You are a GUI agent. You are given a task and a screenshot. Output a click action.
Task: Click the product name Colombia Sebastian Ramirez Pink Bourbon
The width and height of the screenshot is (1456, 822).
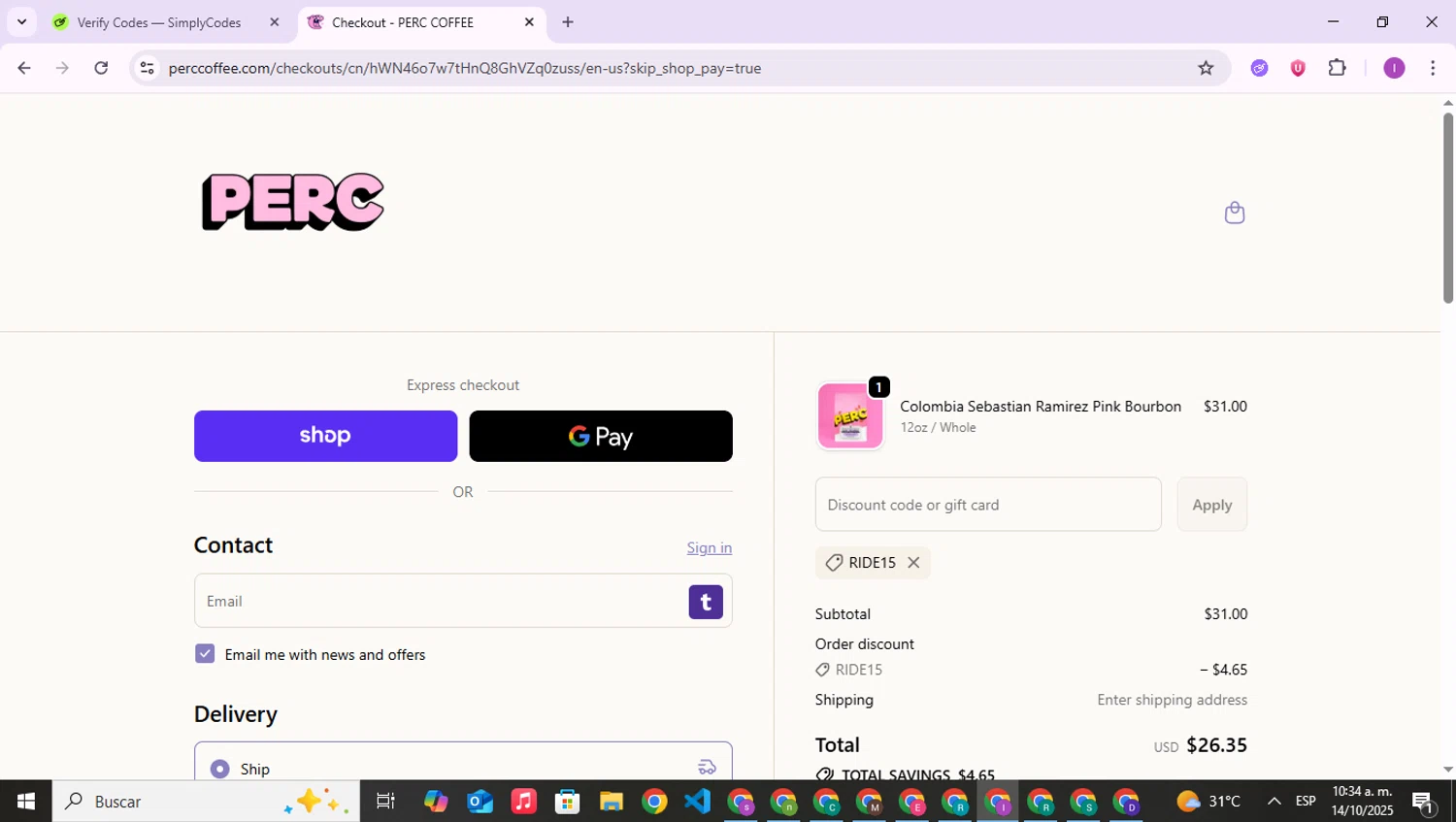(1041, 407)
